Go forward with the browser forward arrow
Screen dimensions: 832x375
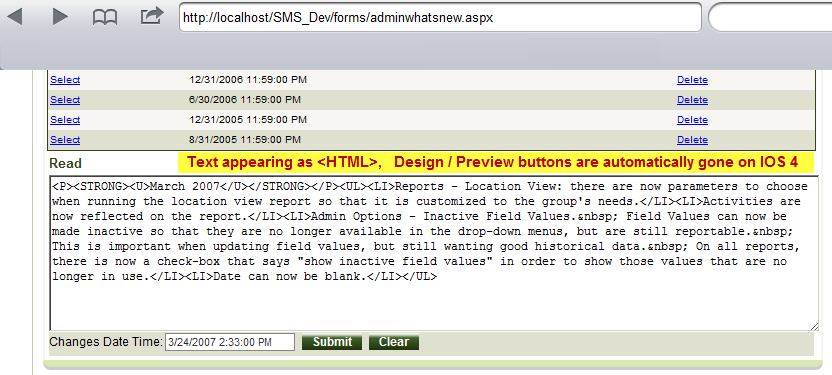[x=60, y=17]
